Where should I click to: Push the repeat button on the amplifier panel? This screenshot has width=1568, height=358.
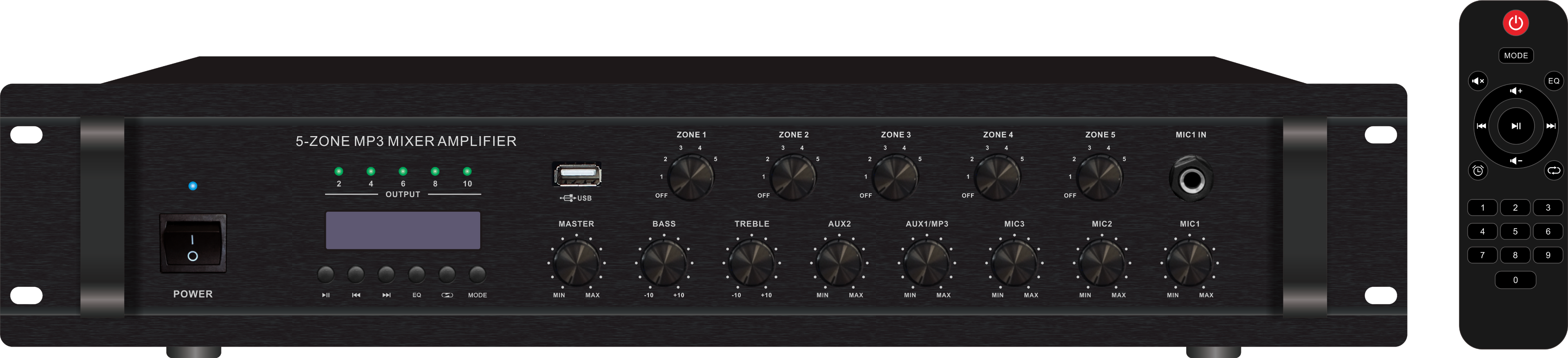tap(447, 274)
